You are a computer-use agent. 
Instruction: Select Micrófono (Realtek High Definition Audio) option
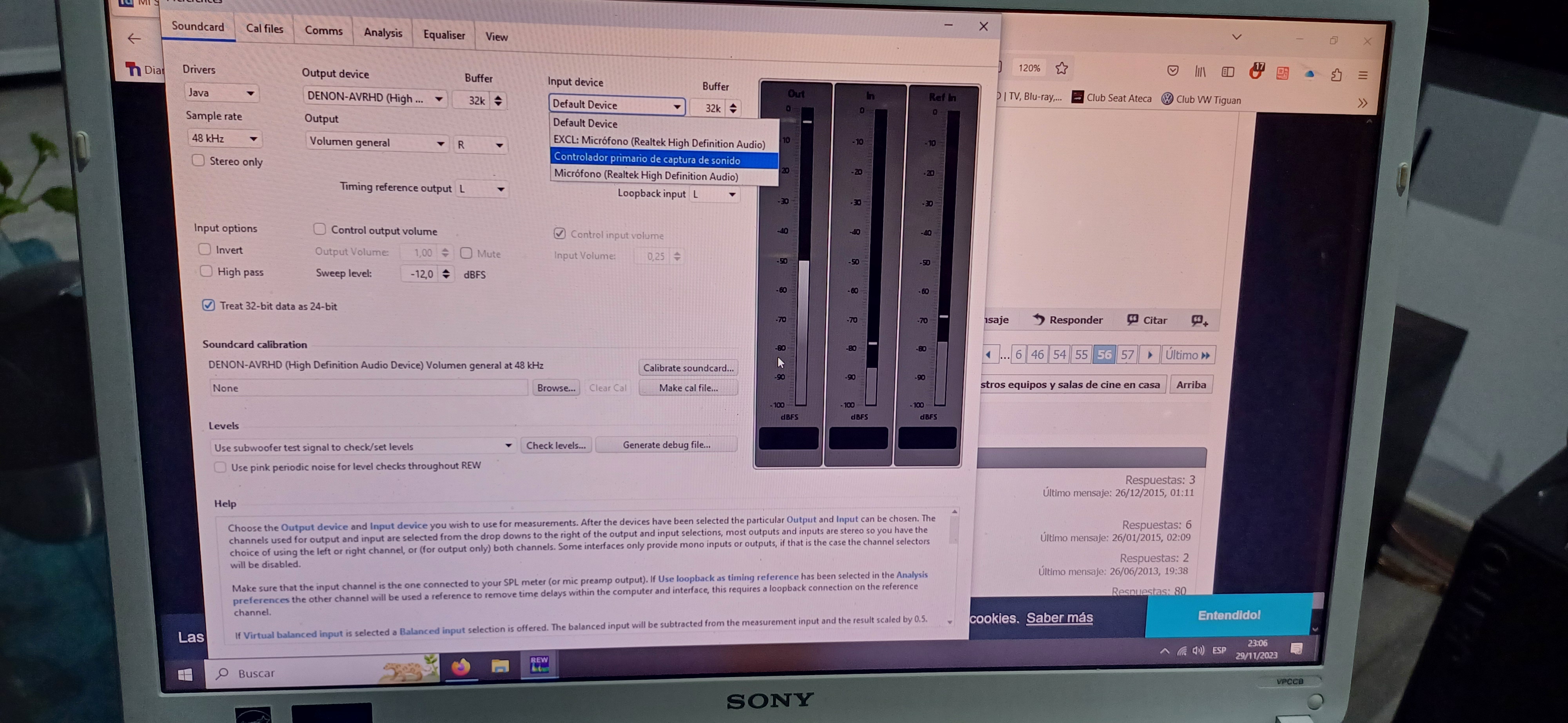tap(664, 175)
